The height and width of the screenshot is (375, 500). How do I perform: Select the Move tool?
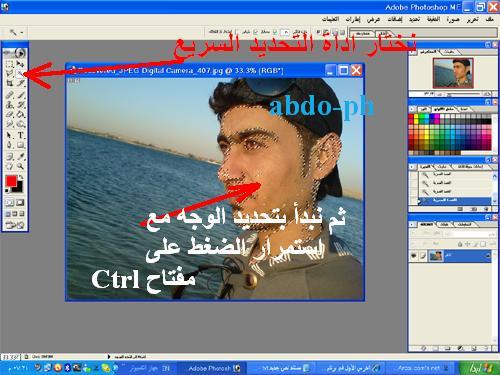(20, 63)
